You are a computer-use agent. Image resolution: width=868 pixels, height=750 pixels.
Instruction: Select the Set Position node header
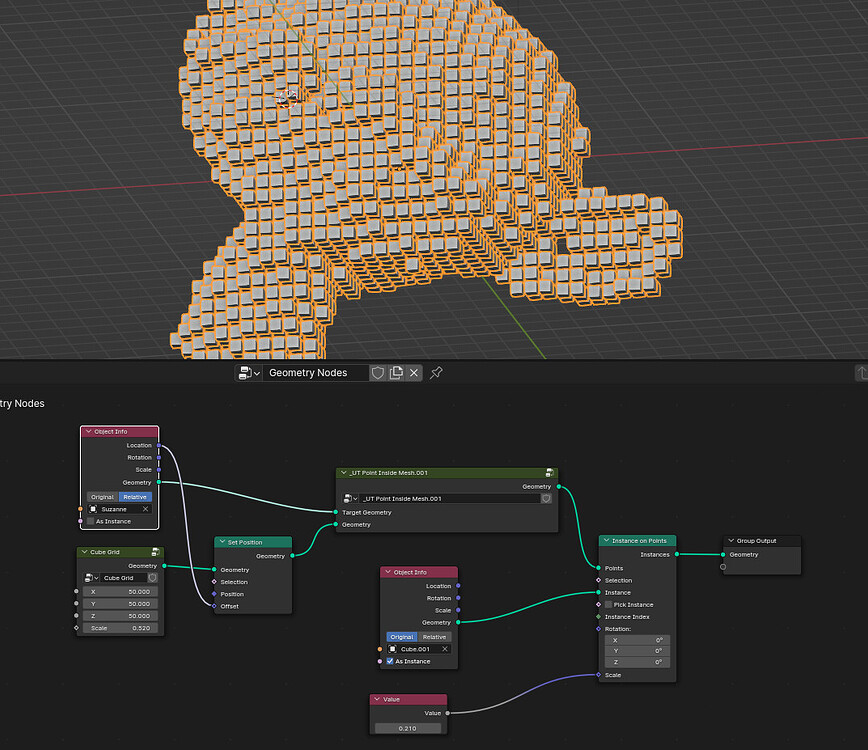coord(253,542)
